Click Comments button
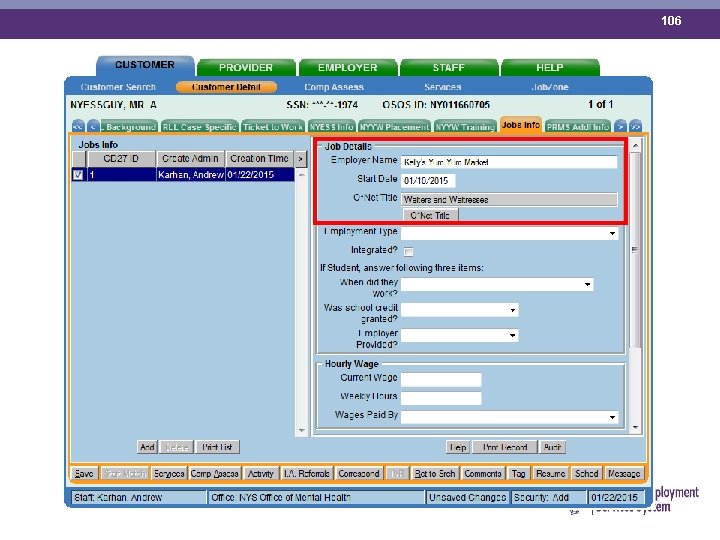Viewport: 720px width, 540px height. (483, 473)
